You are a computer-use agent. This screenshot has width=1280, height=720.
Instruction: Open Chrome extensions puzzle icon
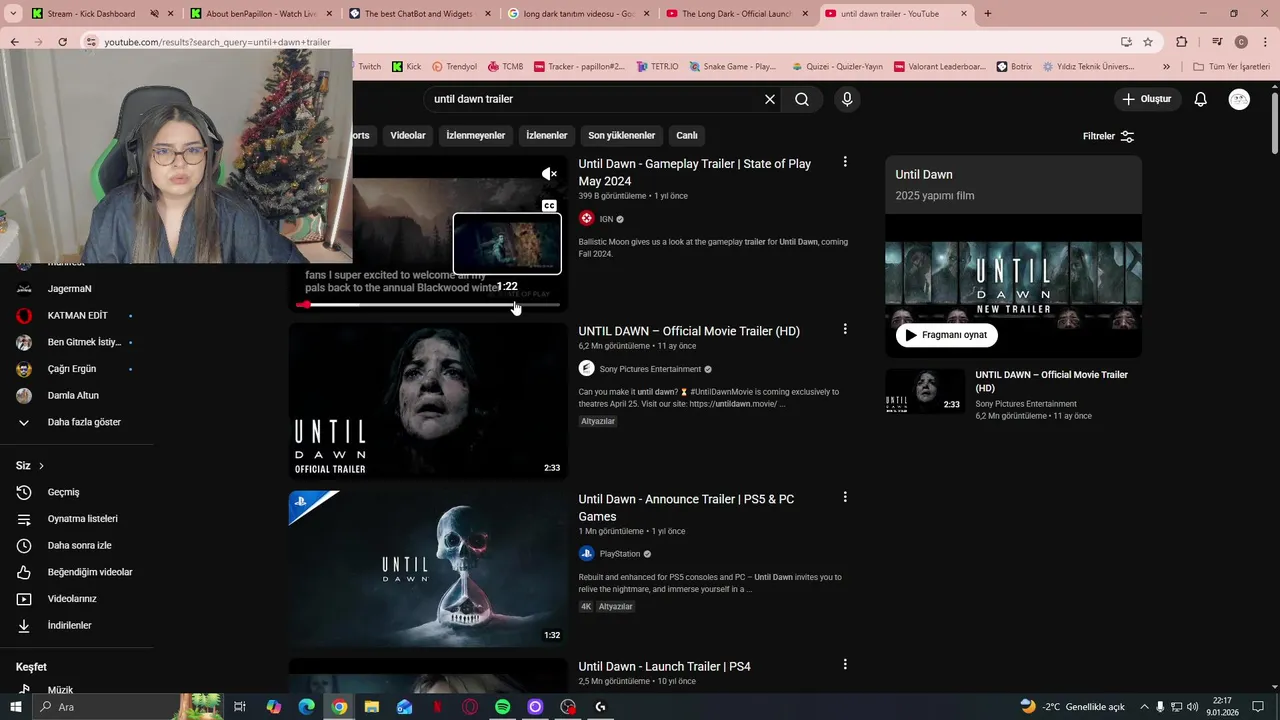pos(1182,42)
